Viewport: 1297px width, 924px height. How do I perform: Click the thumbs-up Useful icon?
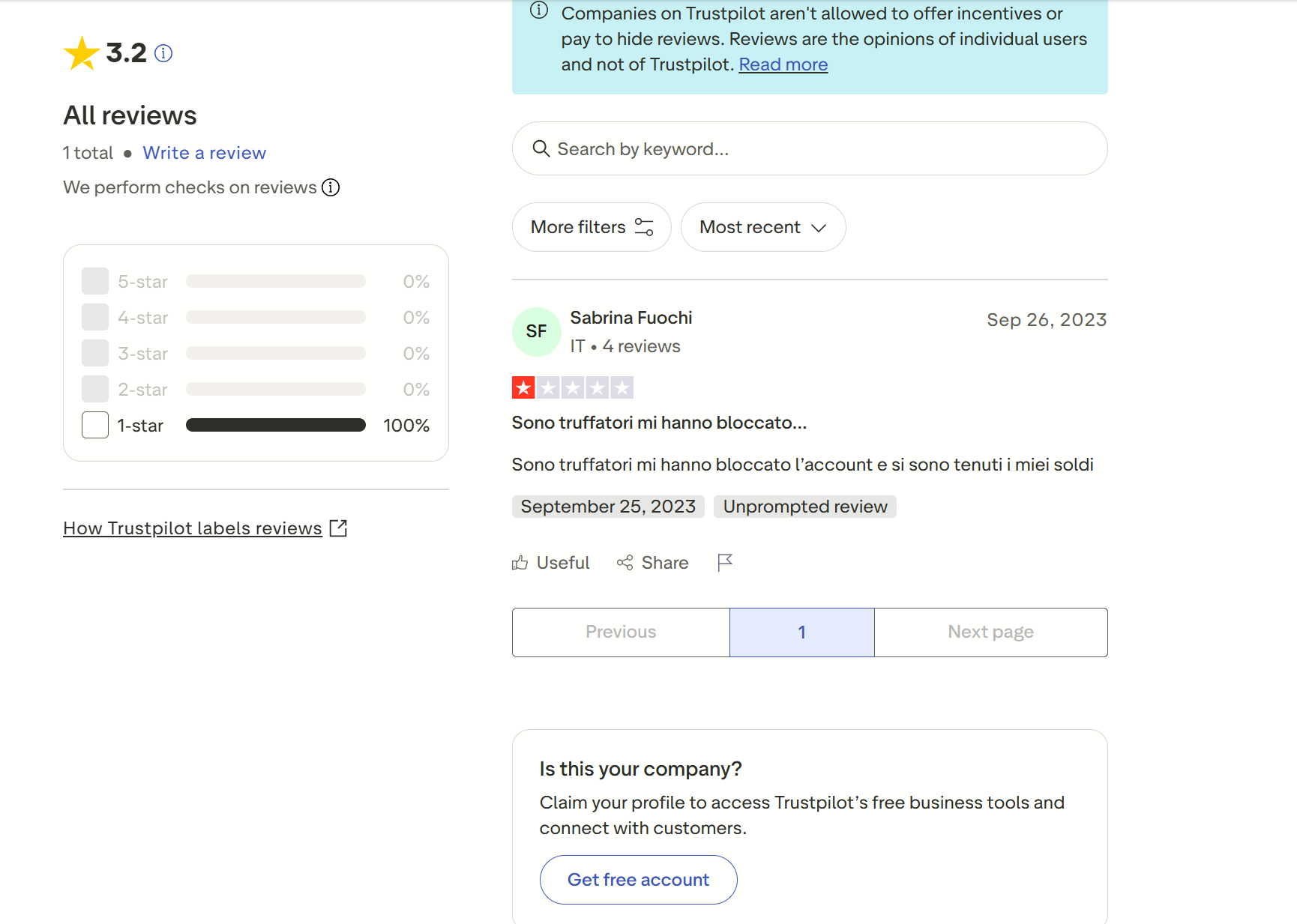tap(520, 563)
